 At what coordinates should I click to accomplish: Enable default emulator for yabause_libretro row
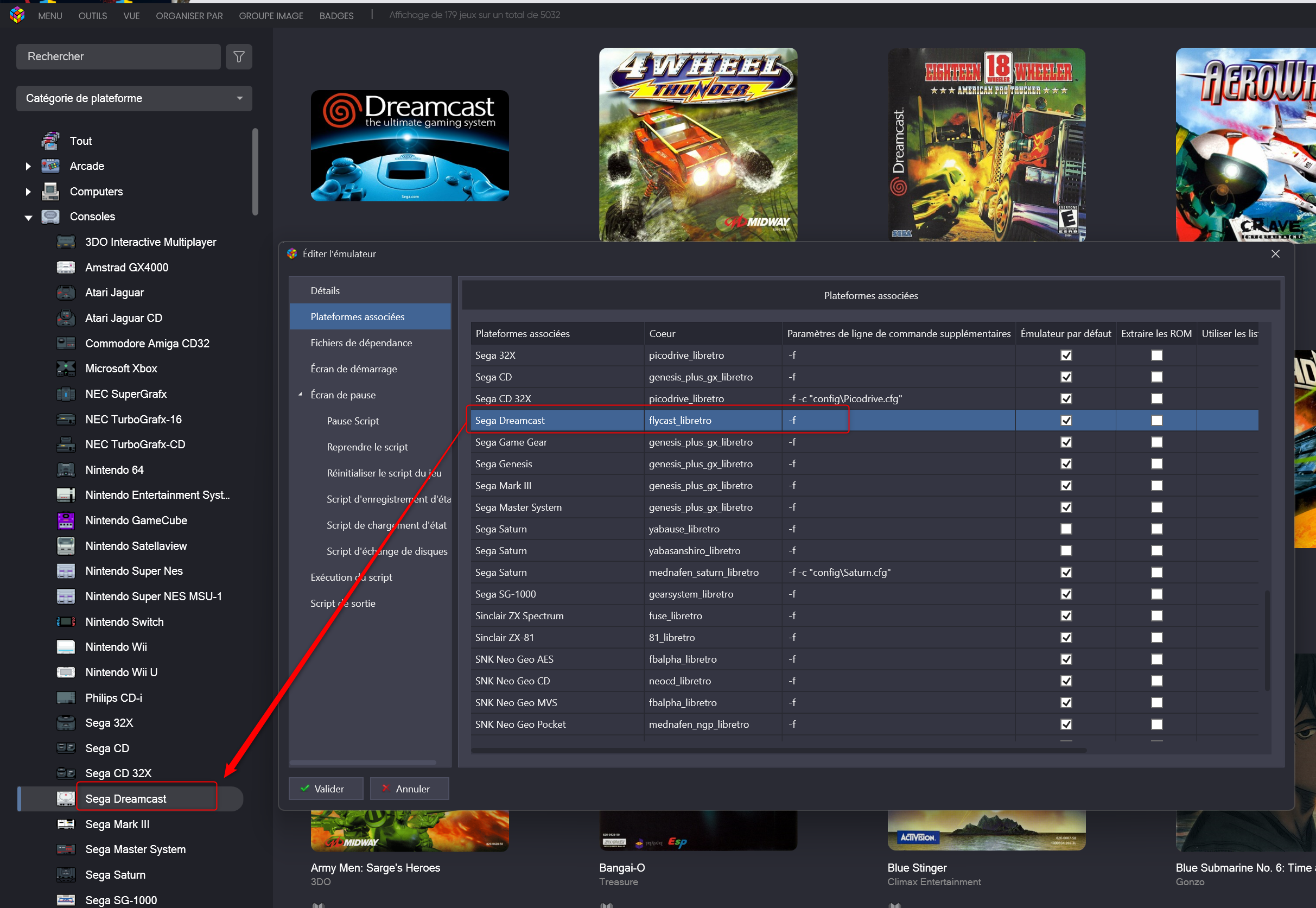(1066, 529)
